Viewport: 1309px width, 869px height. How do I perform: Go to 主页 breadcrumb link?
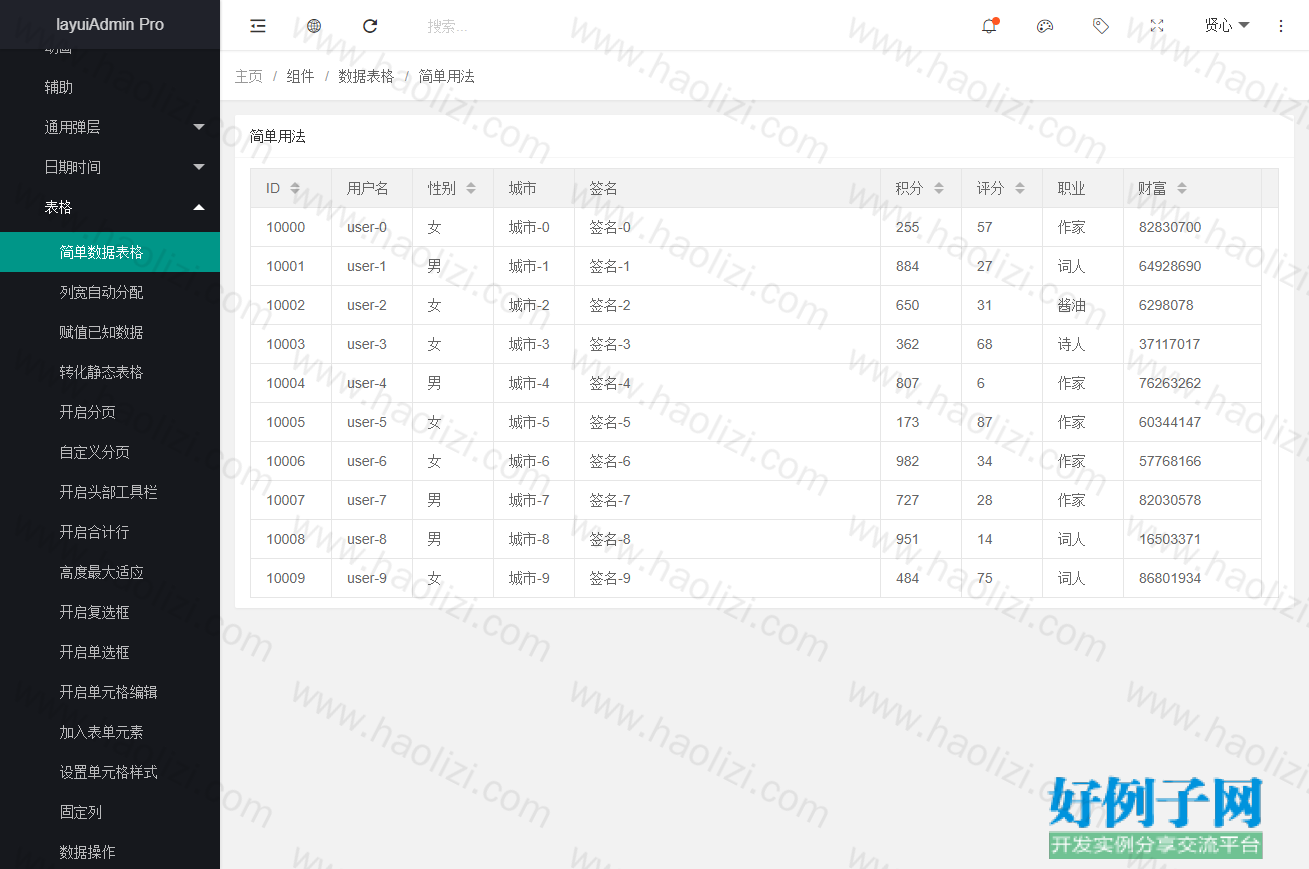[x=249, y=76]
